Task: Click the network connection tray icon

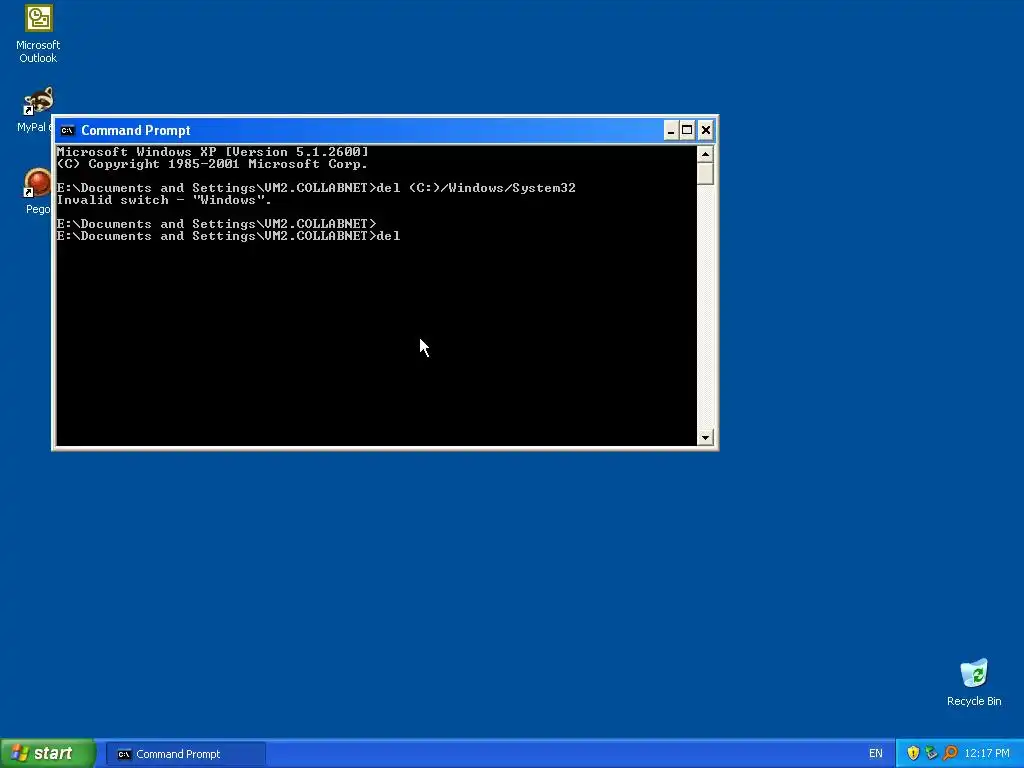Action: 931,754
